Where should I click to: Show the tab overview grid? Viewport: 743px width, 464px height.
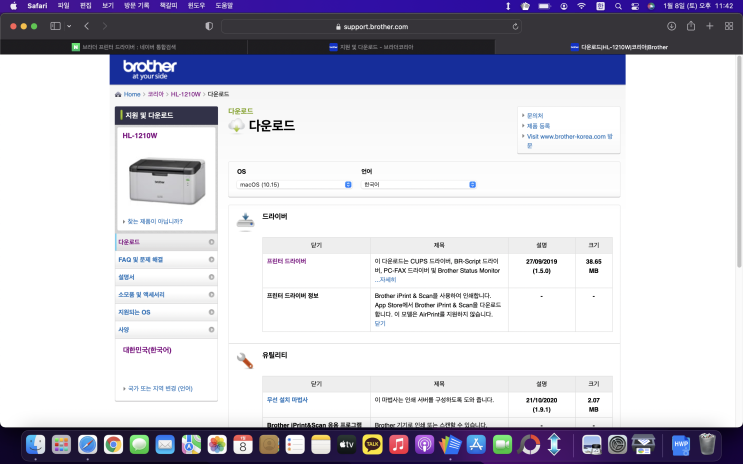(729, 26)
